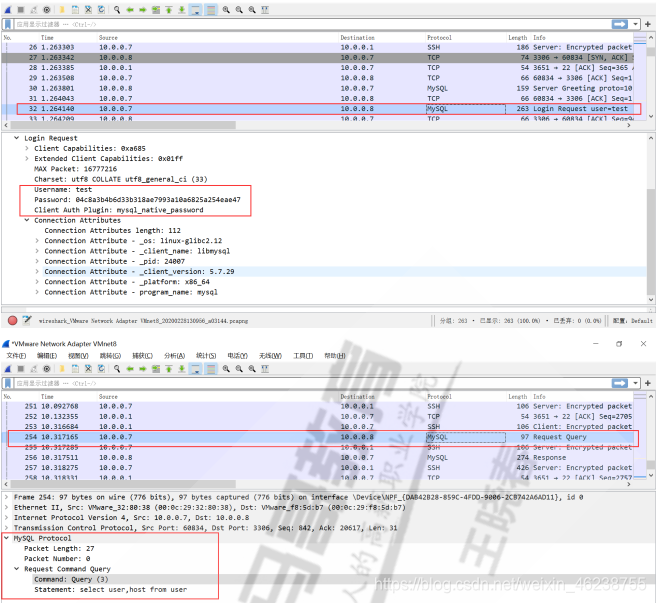The image size is (656, 603).
Task: Expand the Frame 254 details row
Action: point(6,497)
